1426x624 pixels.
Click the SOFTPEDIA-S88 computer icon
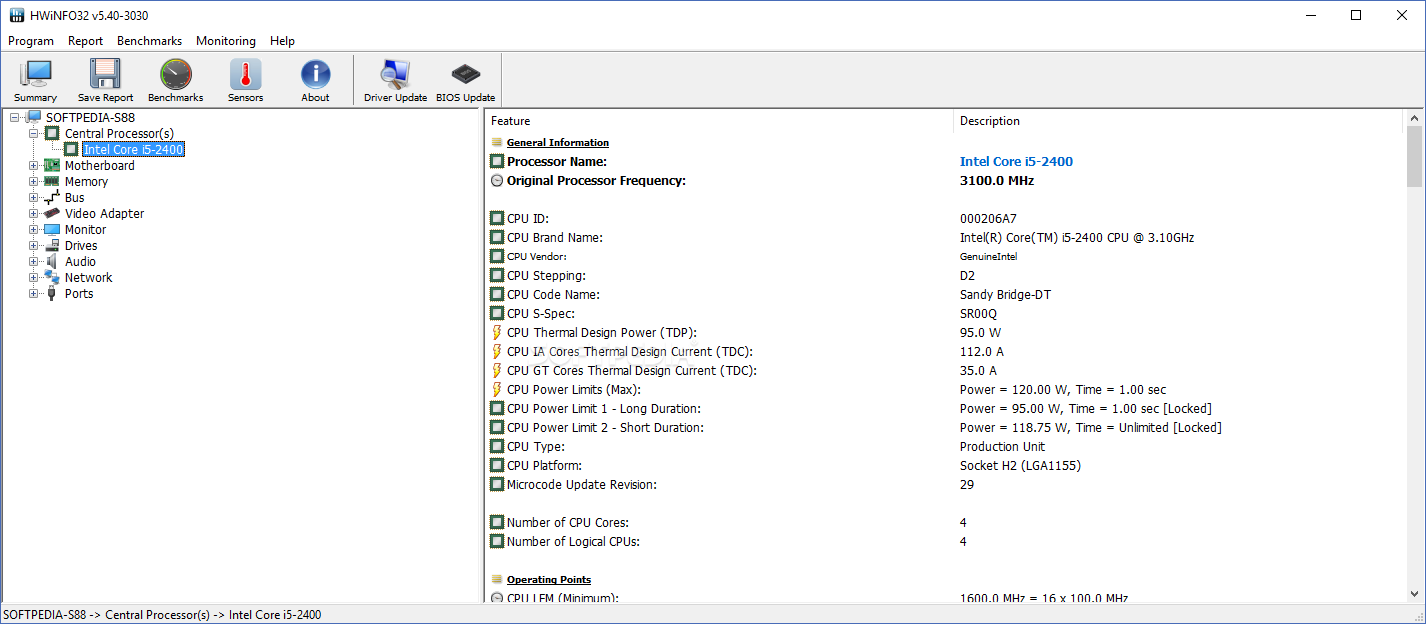[33, 117]
